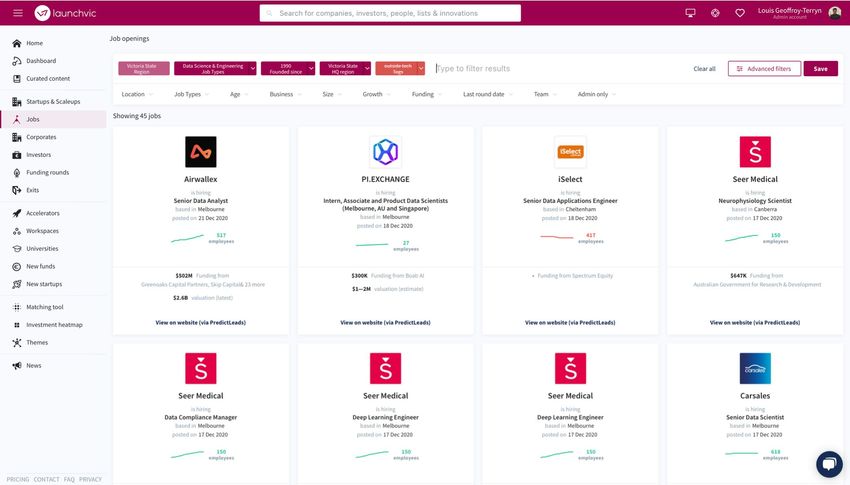Open Matching tool page label

click(x=45, y=307)
